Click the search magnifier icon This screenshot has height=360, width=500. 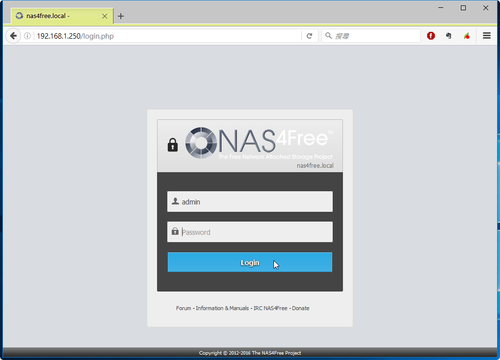pyautogui.click(x=328, y=35)
